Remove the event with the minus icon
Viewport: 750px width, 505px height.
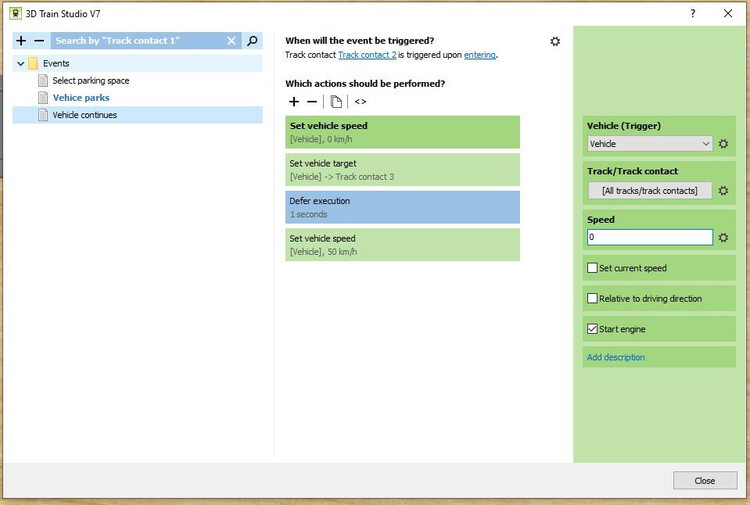39,41
